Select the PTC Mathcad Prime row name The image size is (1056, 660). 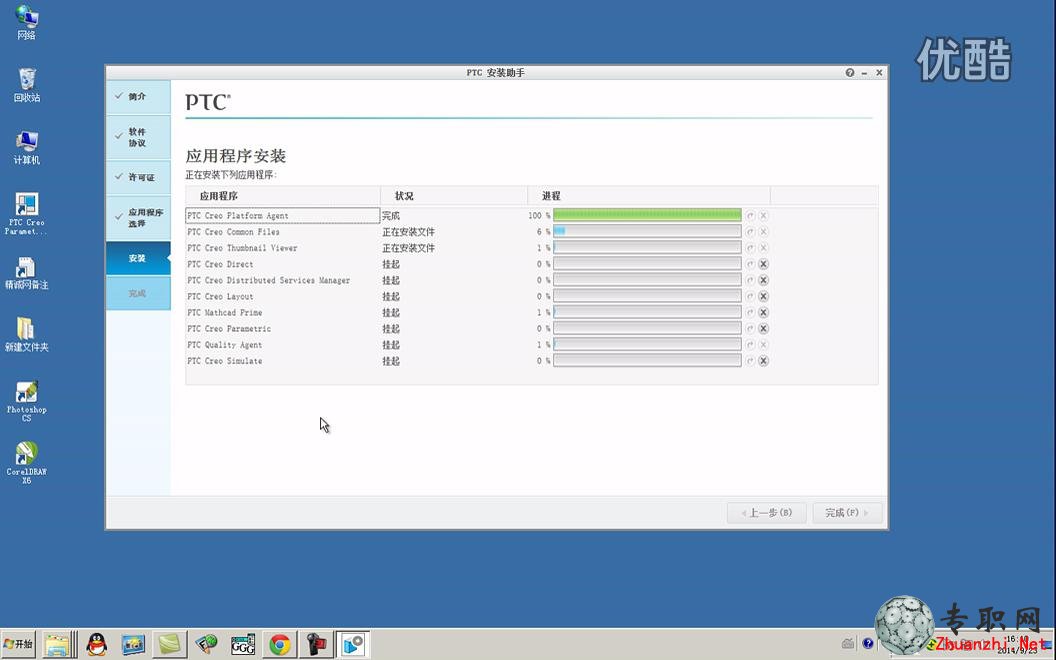[x=225, y=312]
